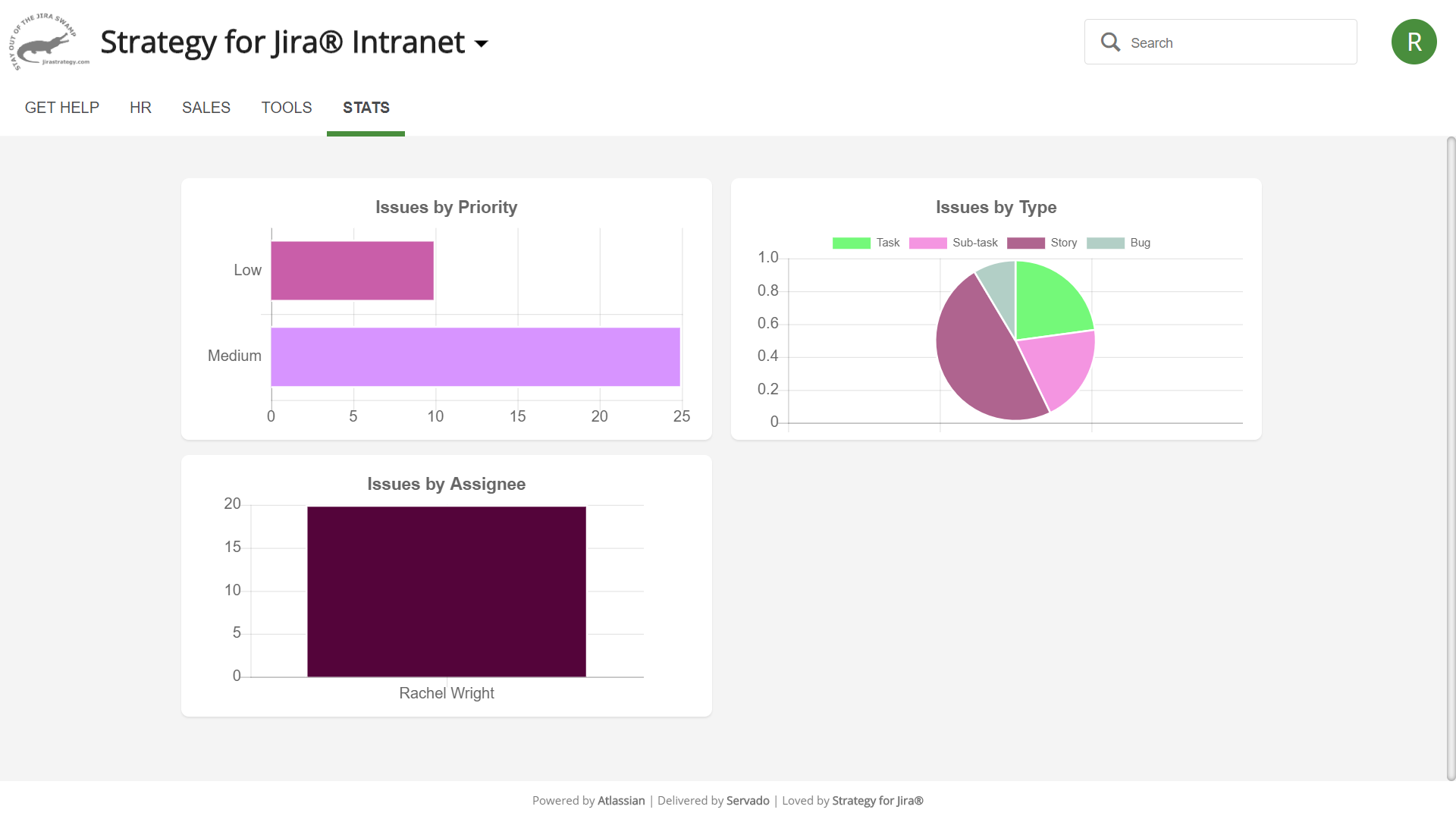Toggle the Sub-task legend item
1456x819 pixels.
tap(974, 243)
